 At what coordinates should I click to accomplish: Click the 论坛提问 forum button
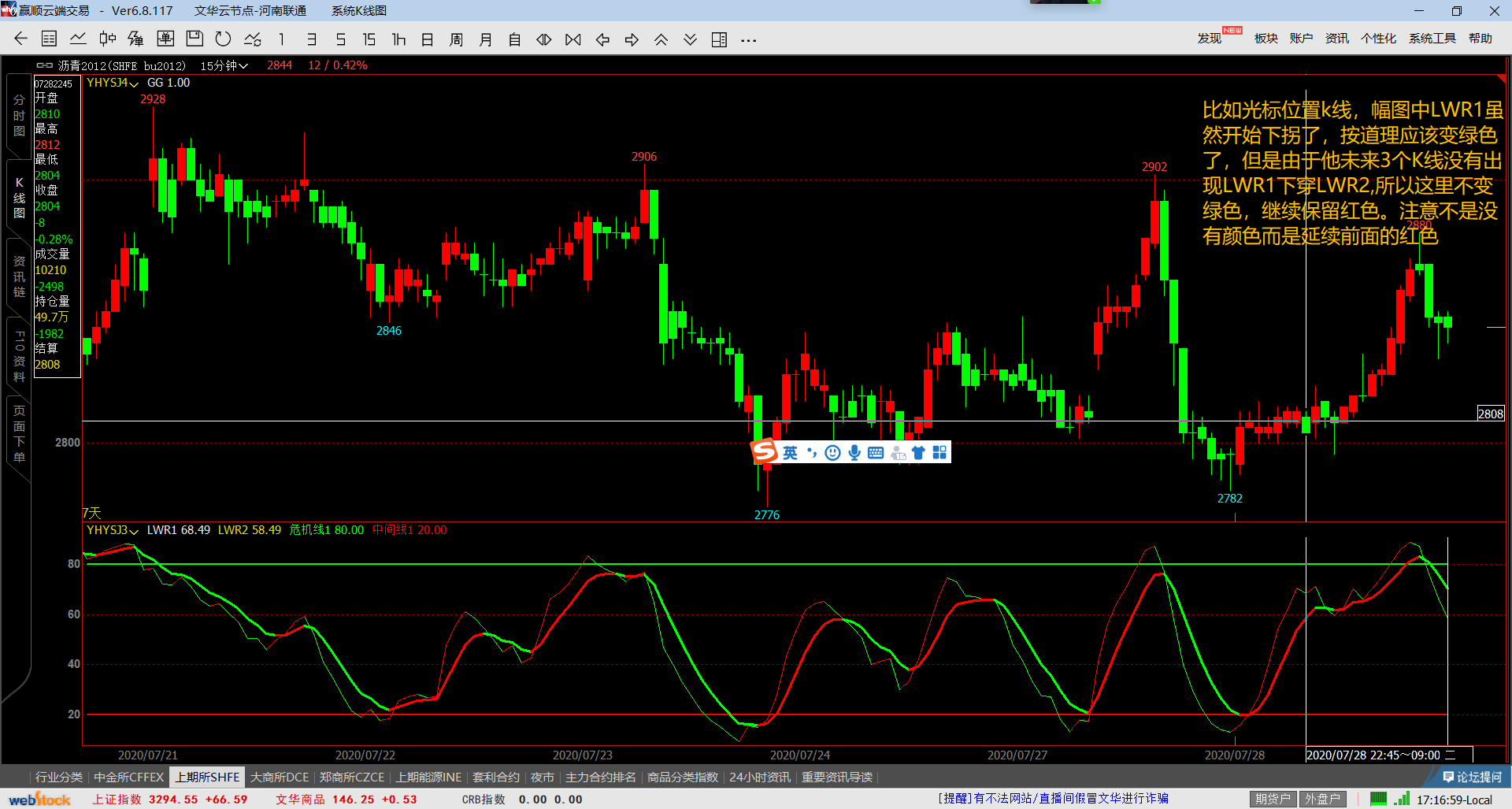pyautogui.click(x=1472, y=777)
